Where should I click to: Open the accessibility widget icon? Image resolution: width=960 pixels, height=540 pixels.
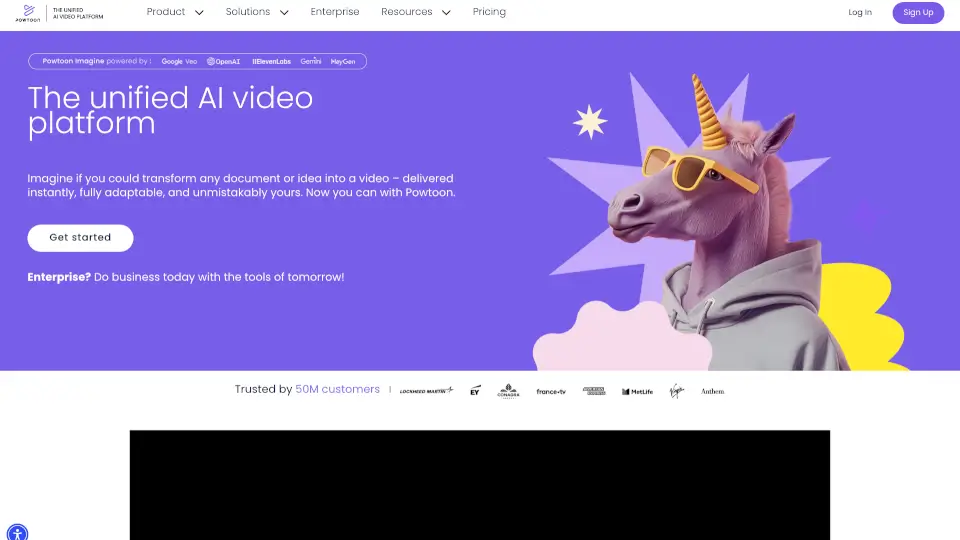tap(17, 533)
